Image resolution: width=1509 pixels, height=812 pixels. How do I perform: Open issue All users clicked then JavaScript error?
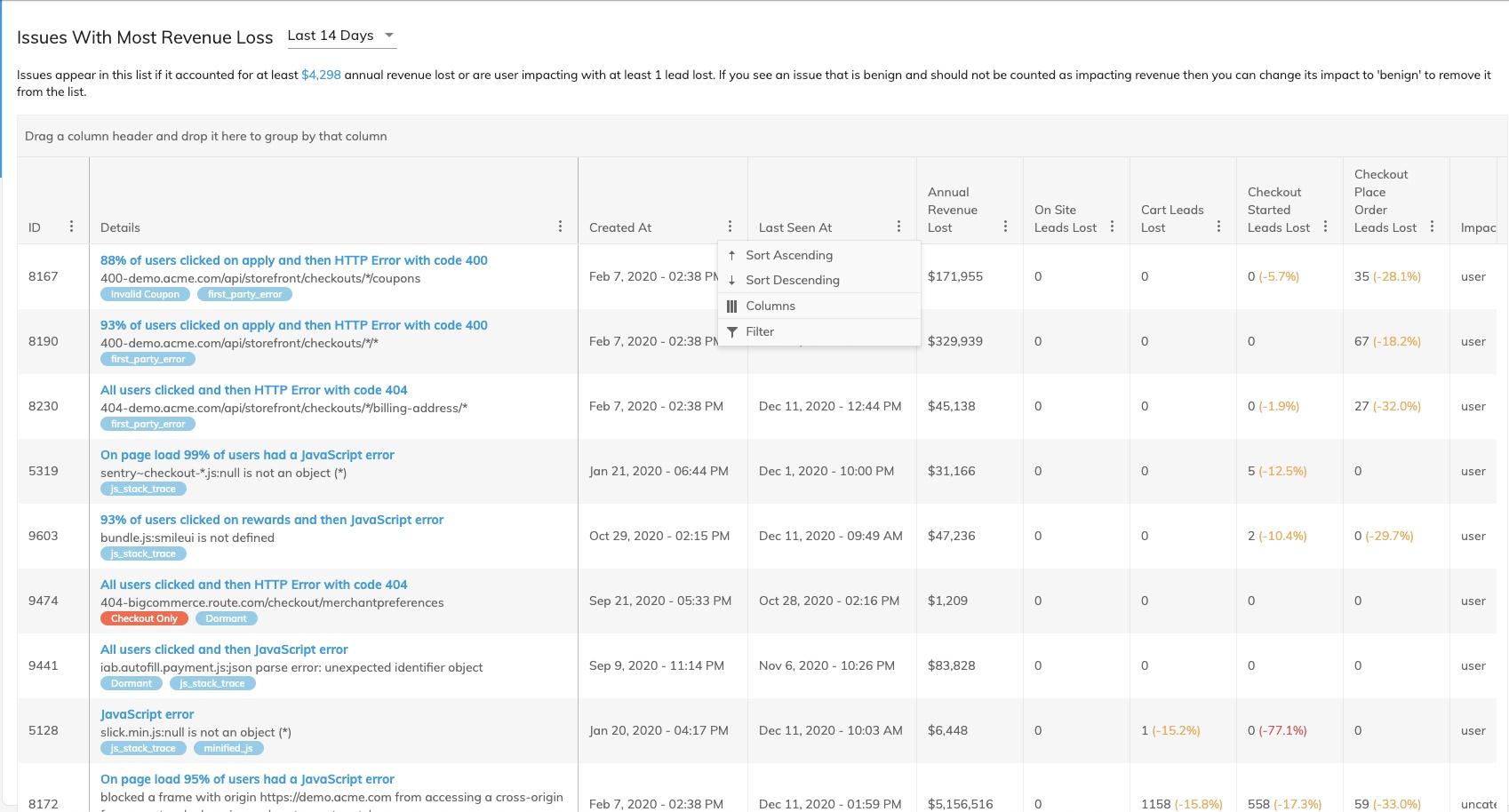point(224,649)
